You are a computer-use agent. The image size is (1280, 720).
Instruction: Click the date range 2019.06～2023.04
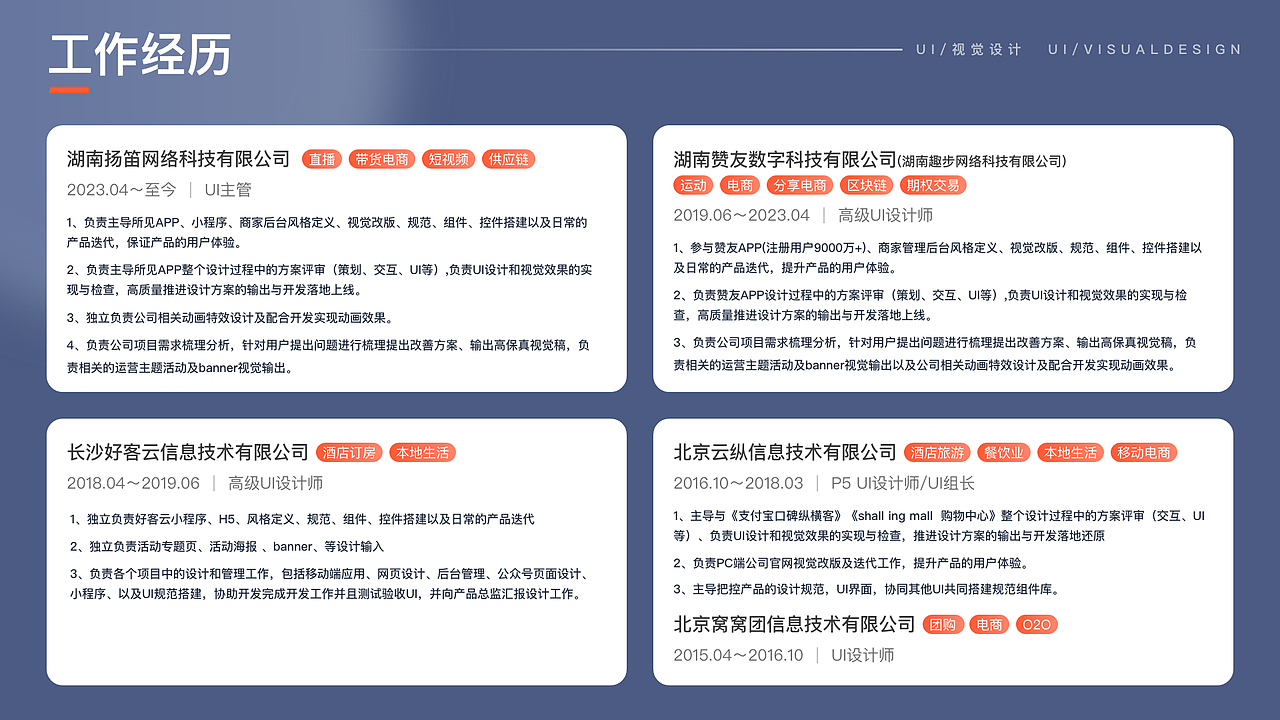(741, 215)
